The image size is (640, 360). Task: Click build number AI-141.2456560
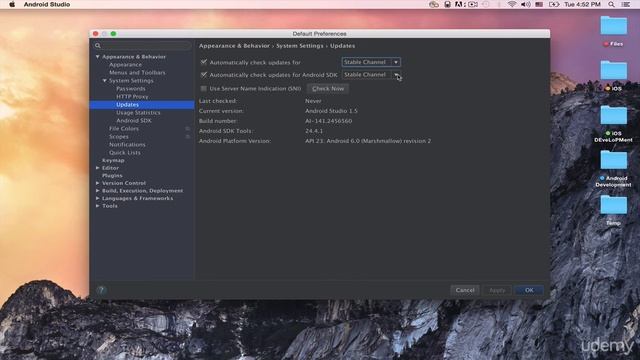(x=329, y=121)
